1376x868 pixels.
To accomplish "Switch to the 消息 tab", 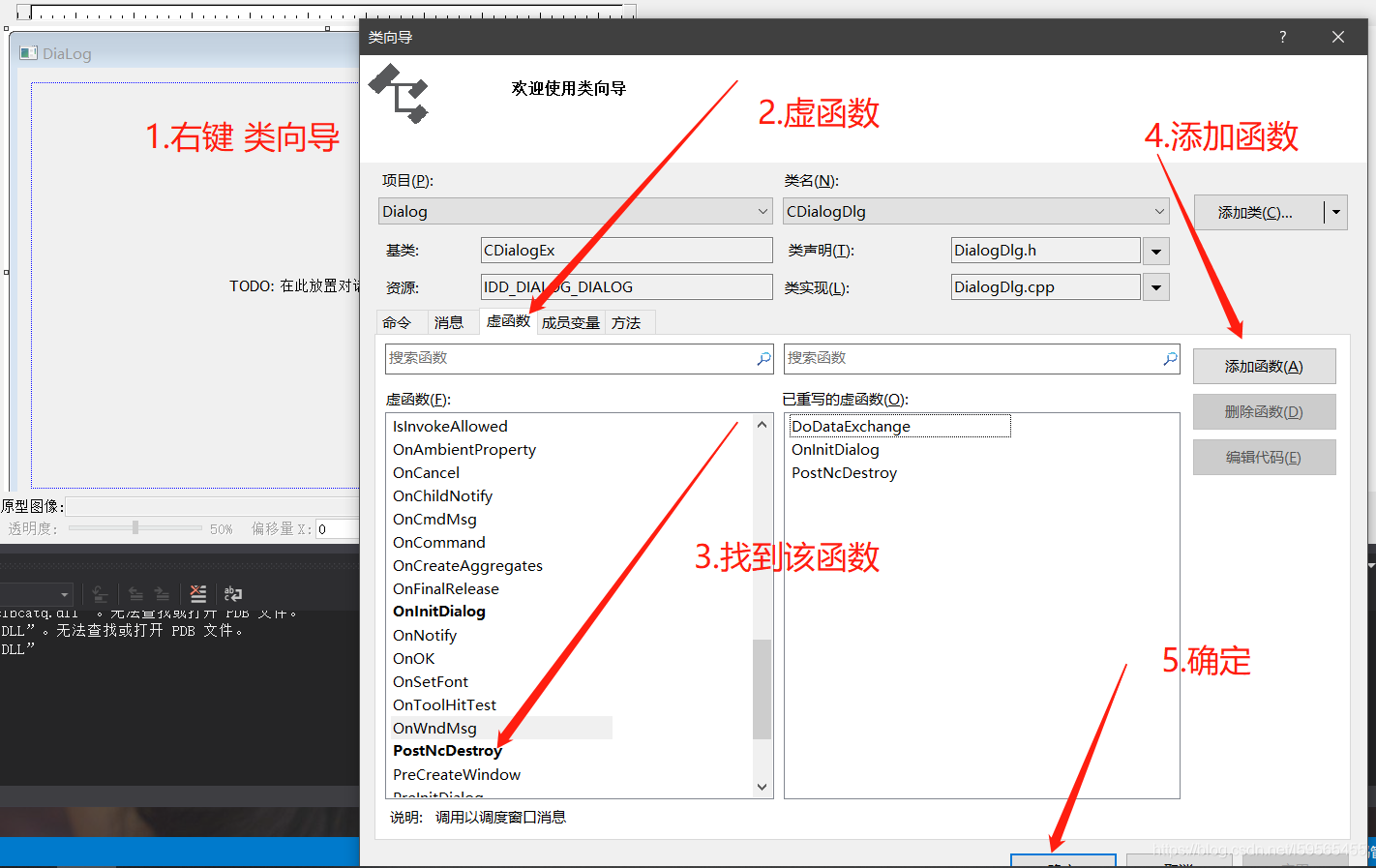I will coord(449,322).
